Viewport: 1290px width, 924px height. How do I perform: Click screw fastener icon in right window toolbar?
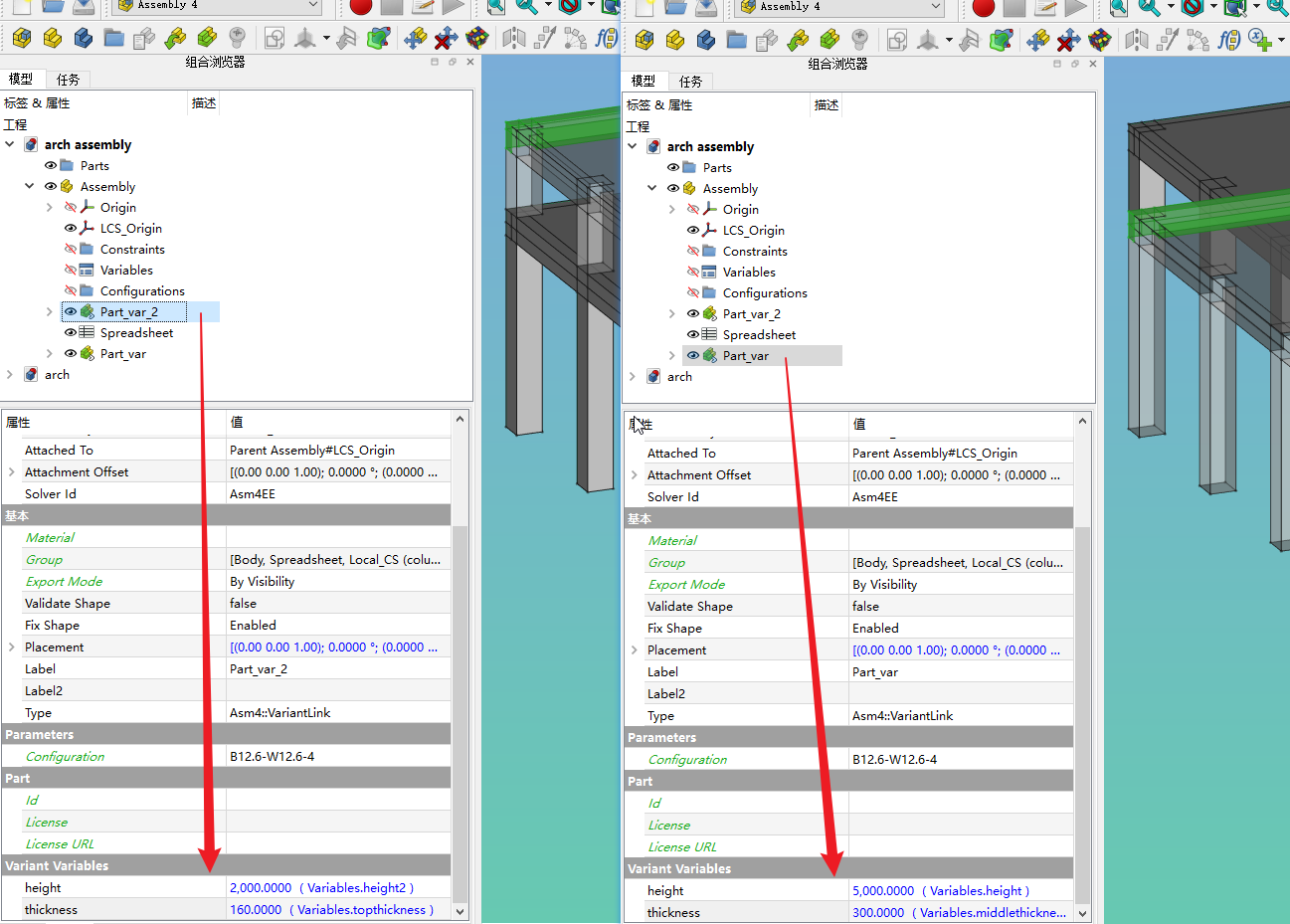click(x=859, y=40)
